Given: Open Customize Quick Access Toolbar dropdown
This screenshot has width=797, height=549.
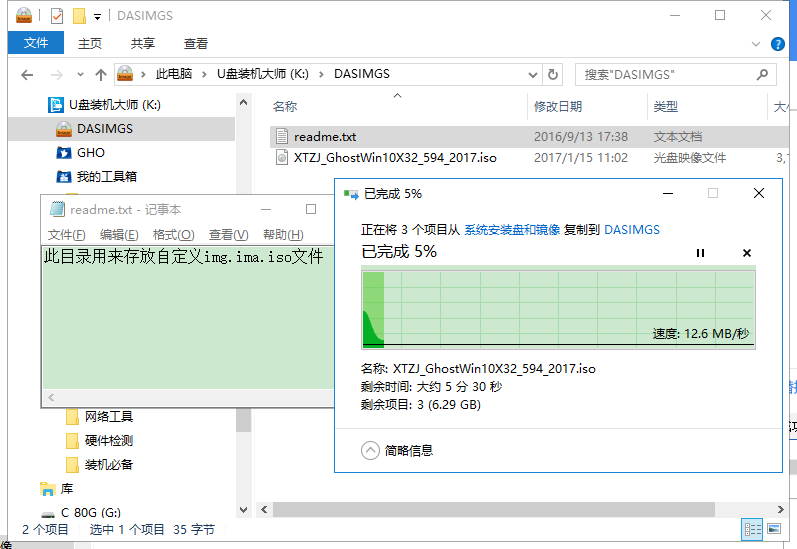Looking at the screenshot, I should (97, 17).
